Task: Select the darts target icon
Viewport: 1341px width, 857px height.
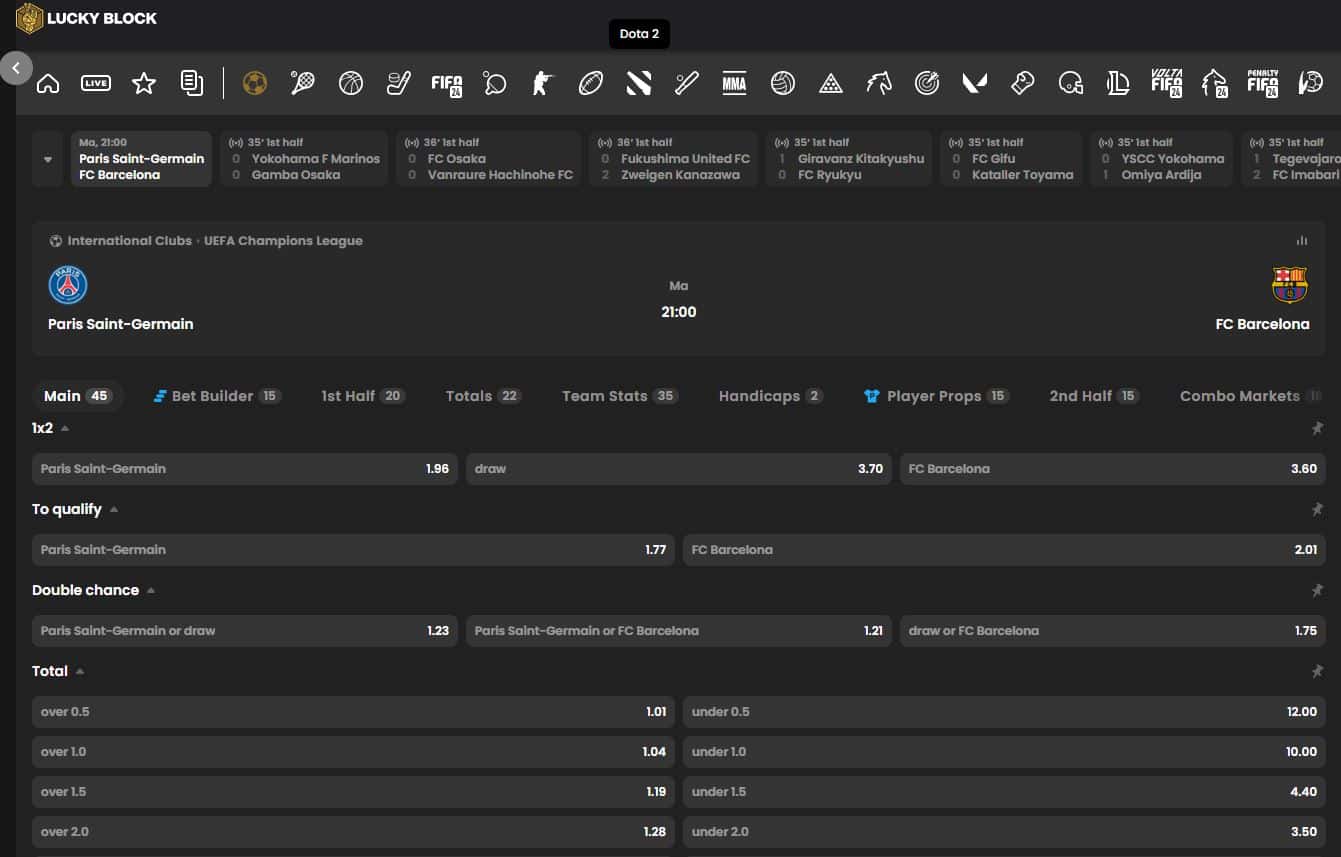Action: [927, 84]
